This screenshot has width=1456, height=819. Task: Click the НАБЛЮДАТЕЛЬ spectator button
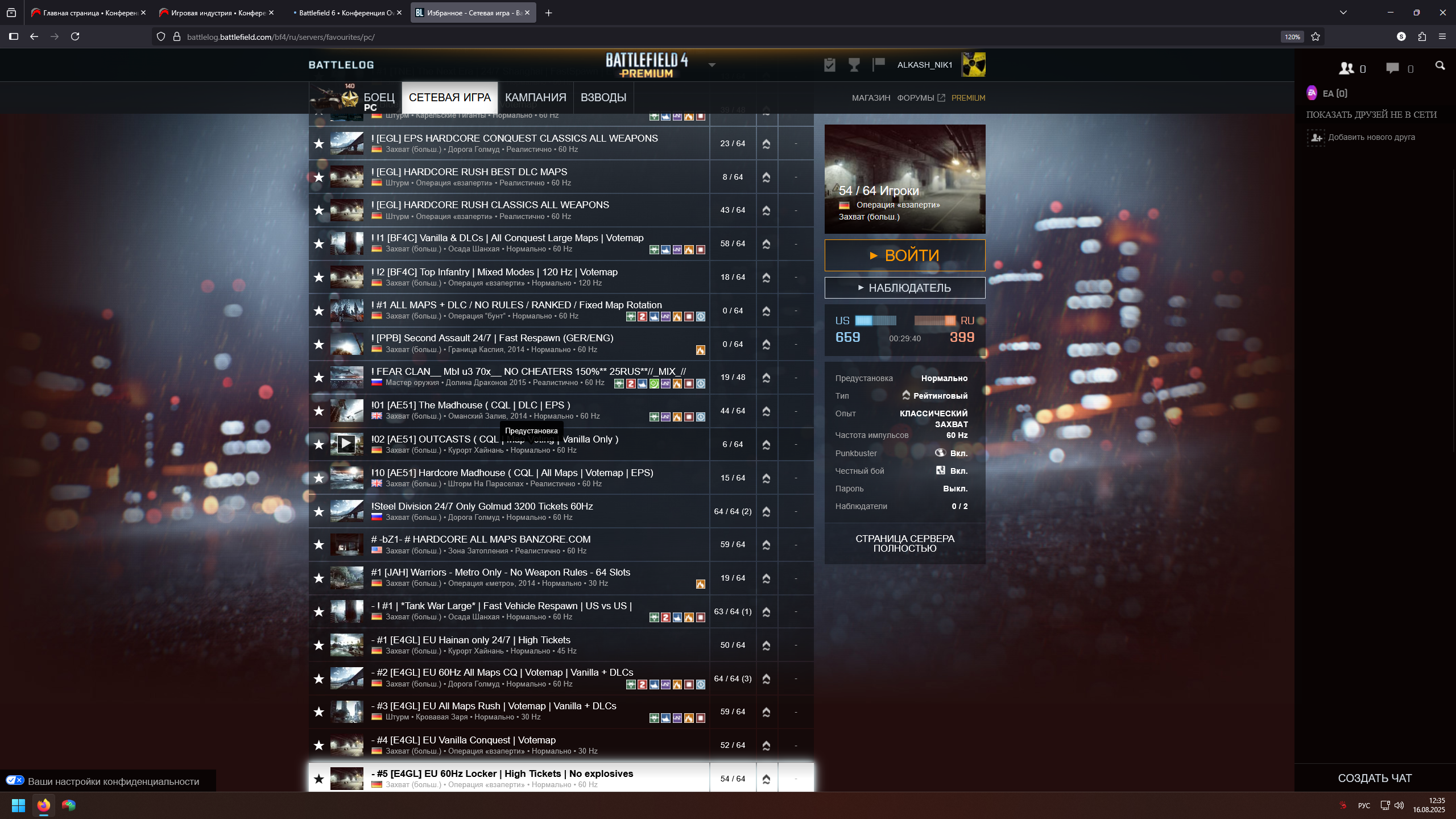(x=905, y=288)
